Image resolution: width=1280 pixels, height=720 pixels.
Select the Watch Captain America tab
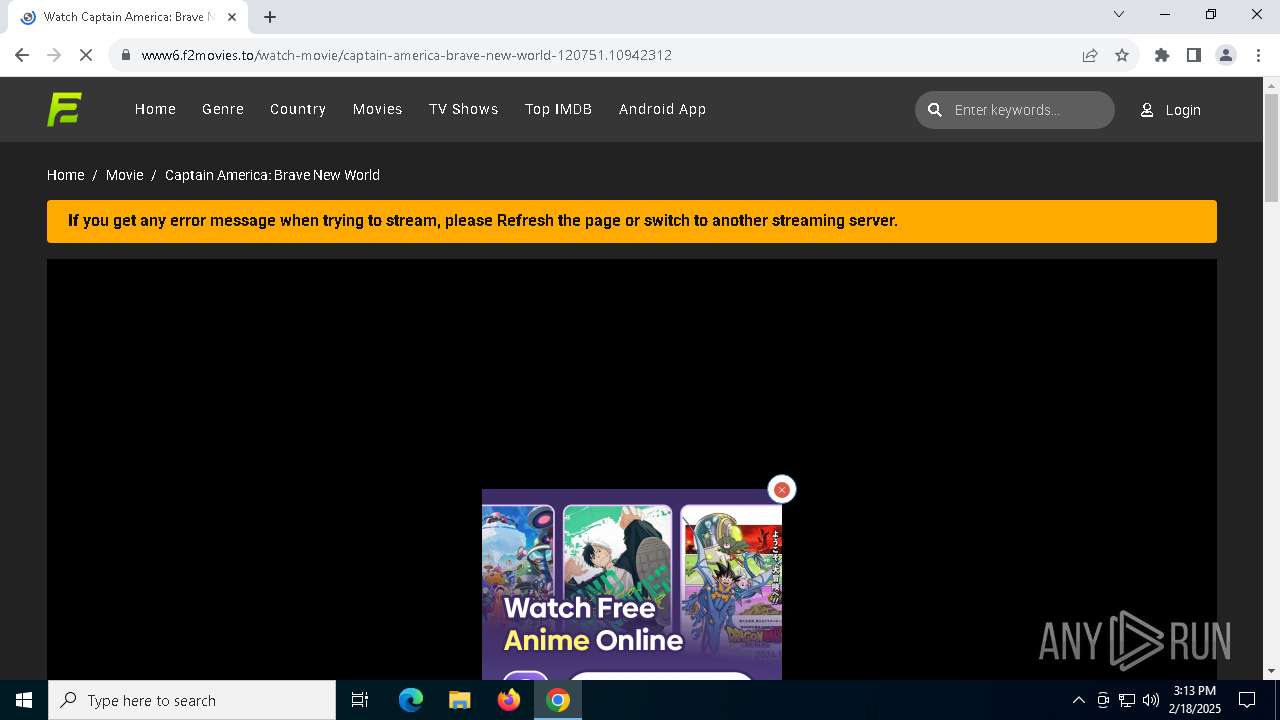[x=128, y=17]
